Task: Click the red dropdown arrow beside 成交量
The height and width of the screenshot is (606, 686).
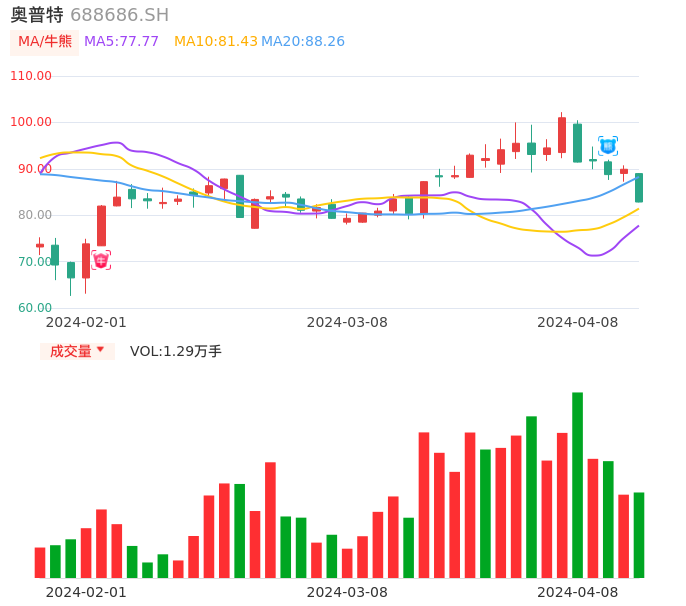Action: (100, 350)
